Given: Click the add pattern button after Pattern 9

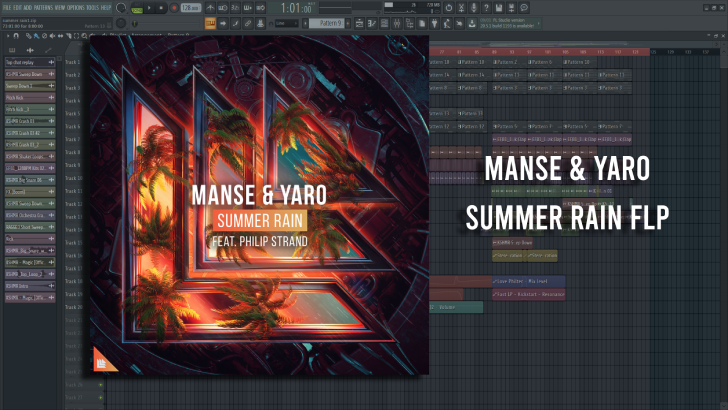Looking at the screenshot, I should (x=348, y=23).
